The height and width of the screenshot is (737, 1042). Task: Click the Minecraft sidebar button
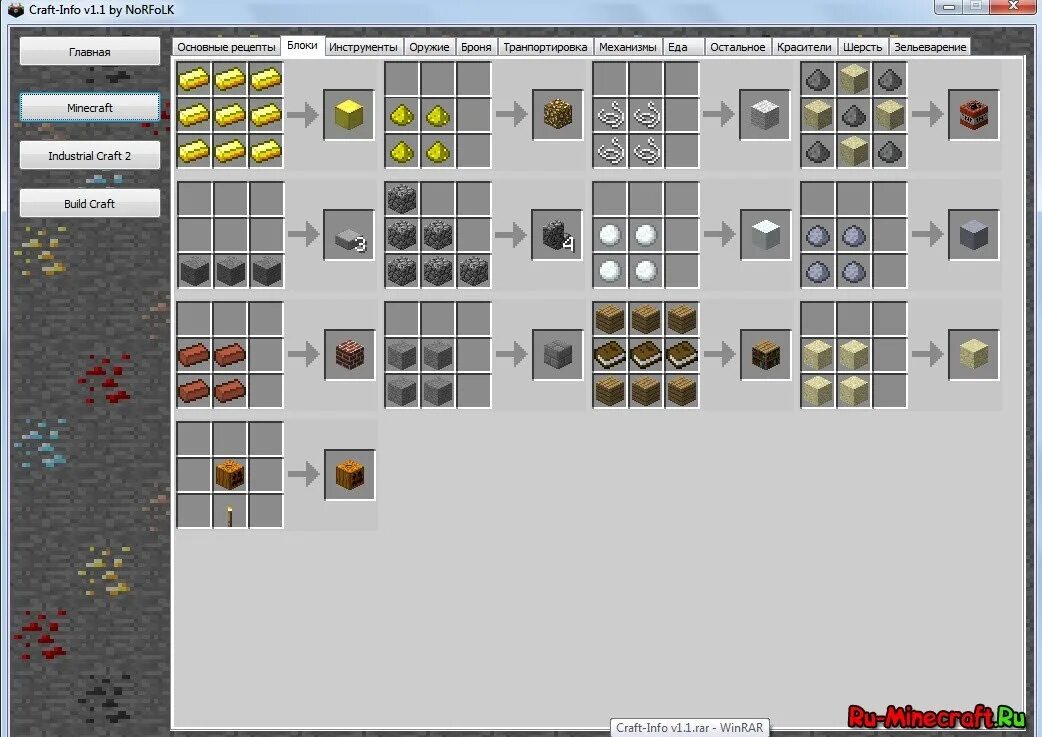click(90, 108)
